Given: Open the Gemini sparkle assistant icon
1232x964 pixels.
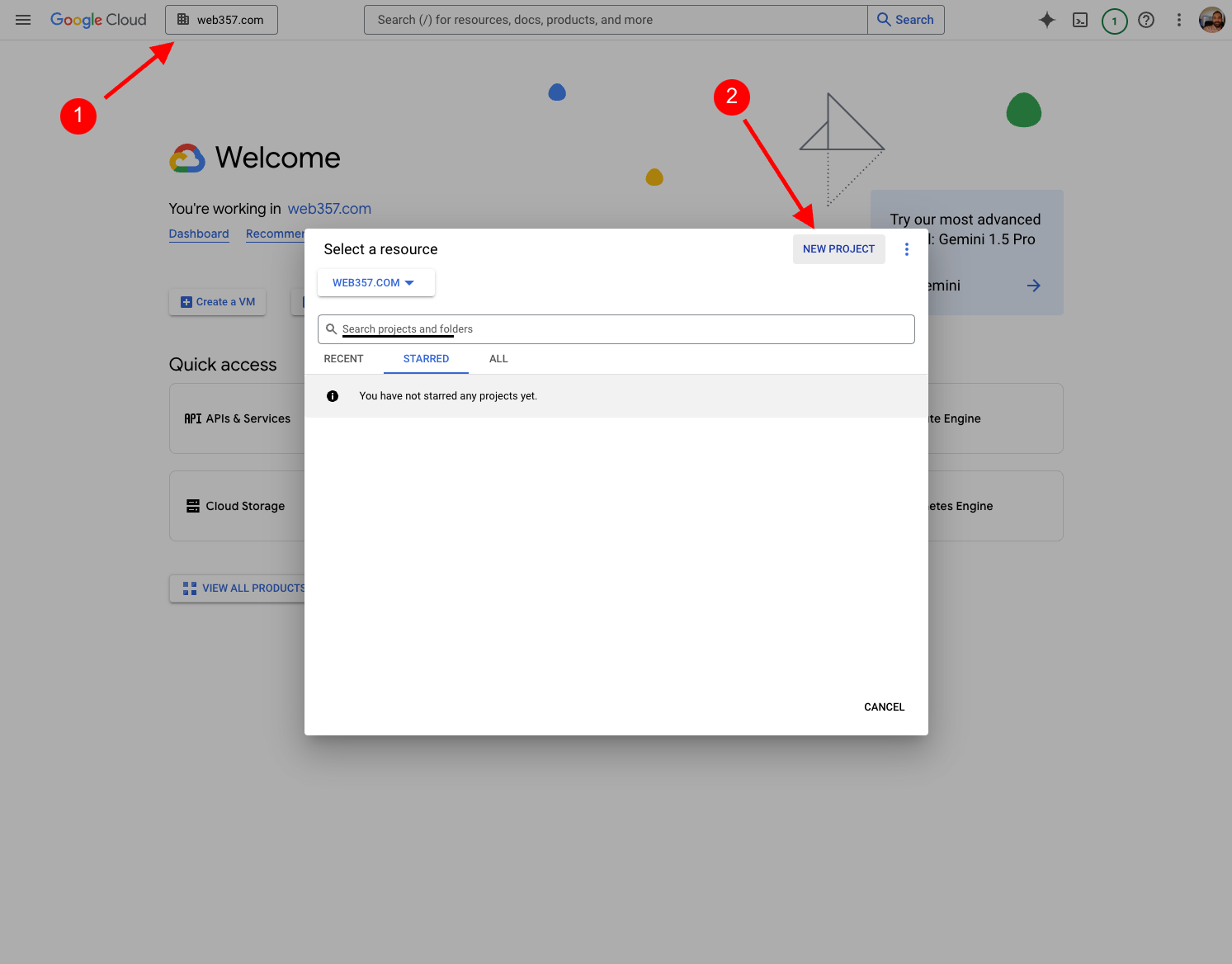Looking at the screenshot, I should (1047, 20).
